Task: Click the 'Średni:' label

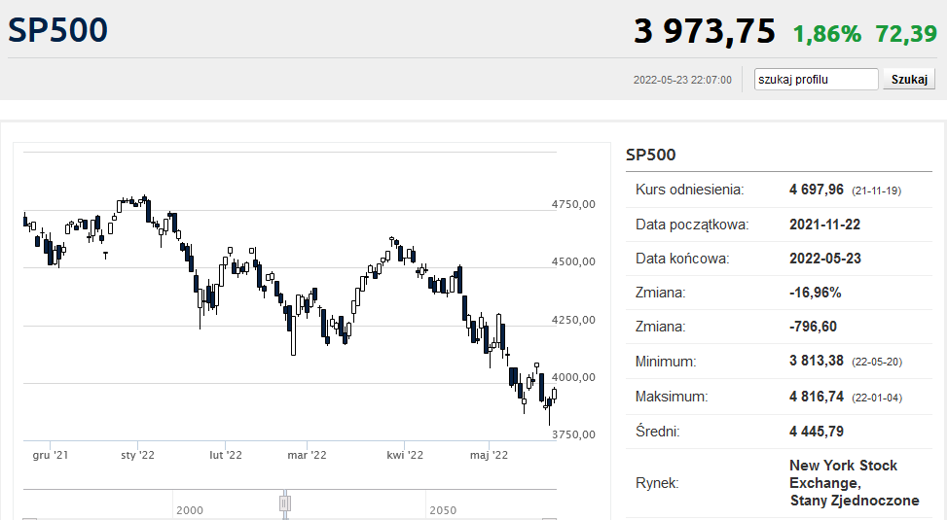Action: [657, 431]
